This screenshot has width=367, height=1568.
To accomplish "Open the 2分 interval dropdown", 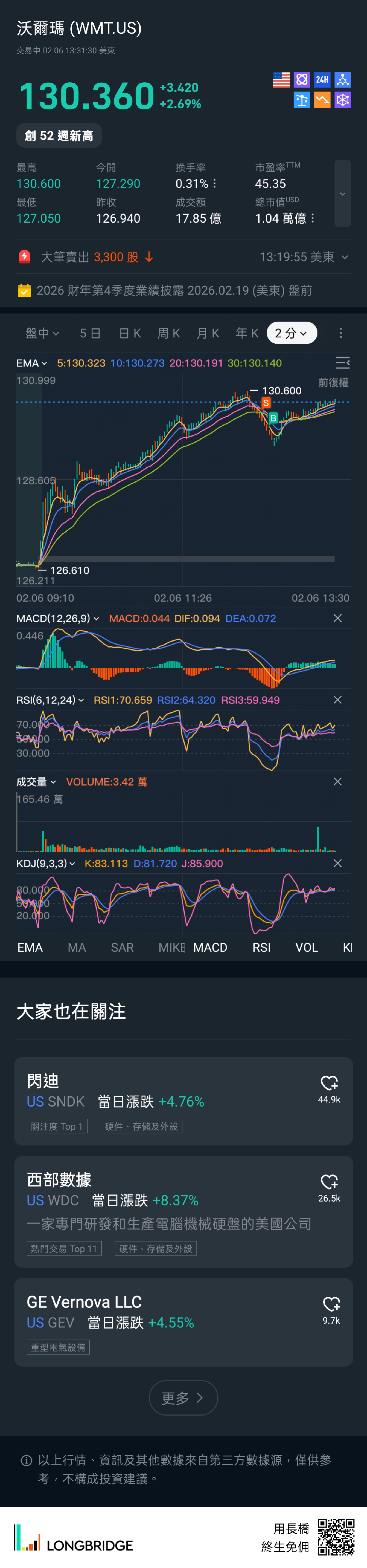I will tap(291, 333).
